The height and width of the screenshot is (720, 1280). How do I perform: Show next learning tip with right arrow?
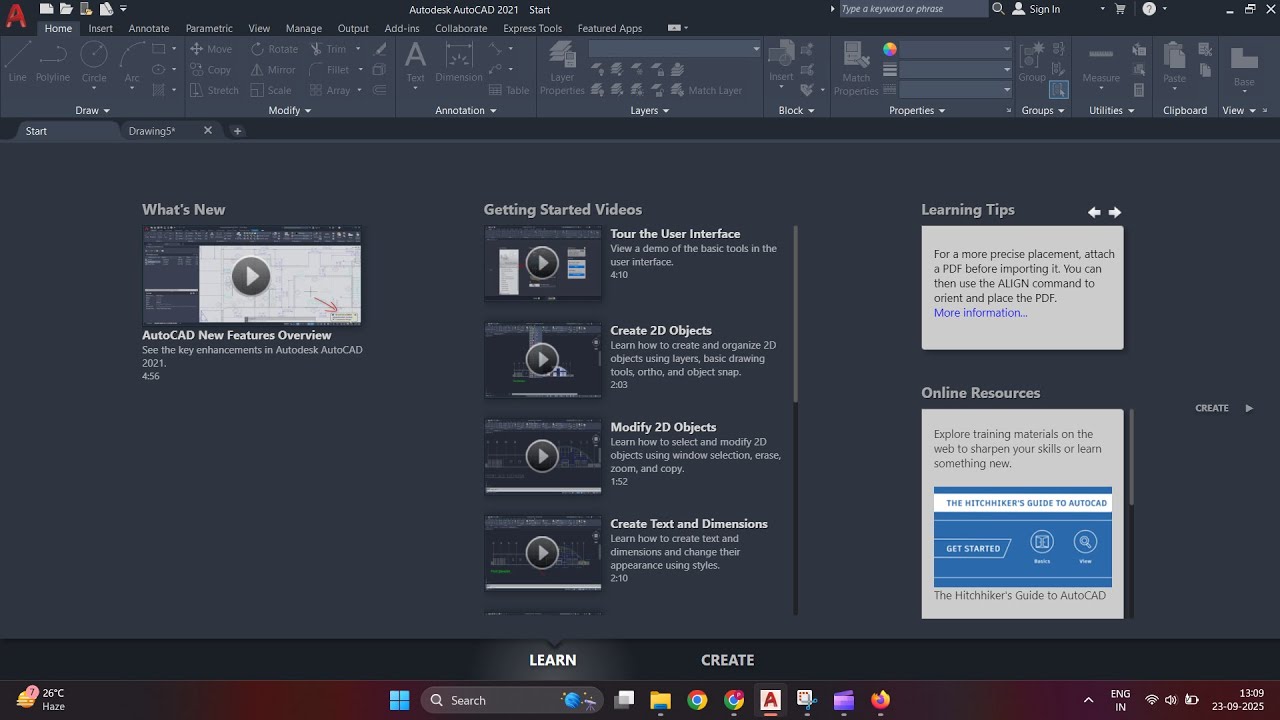tap(1115, 212)
